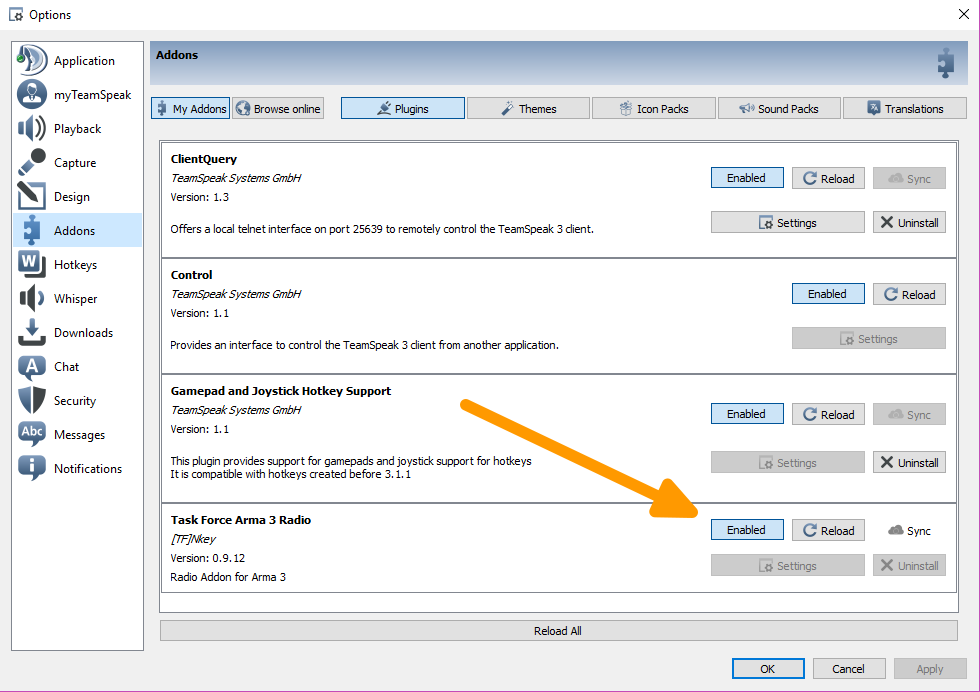Reload the Task Force Arma 3 Radio plugin
Image resolution: width=980 pixels, height=692 pixels.
828,530
